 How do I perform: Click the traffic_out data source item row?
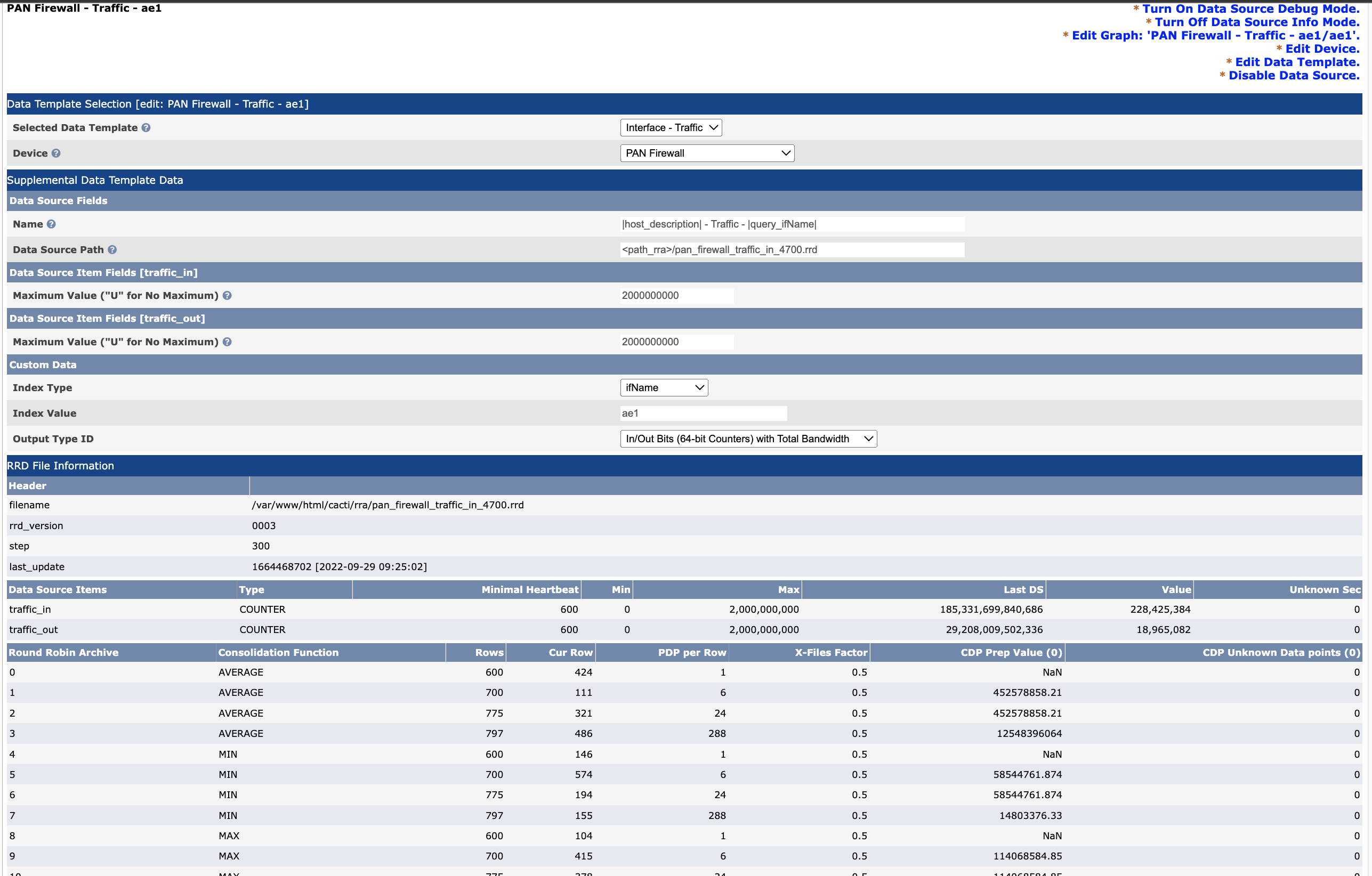pos(684,630)
